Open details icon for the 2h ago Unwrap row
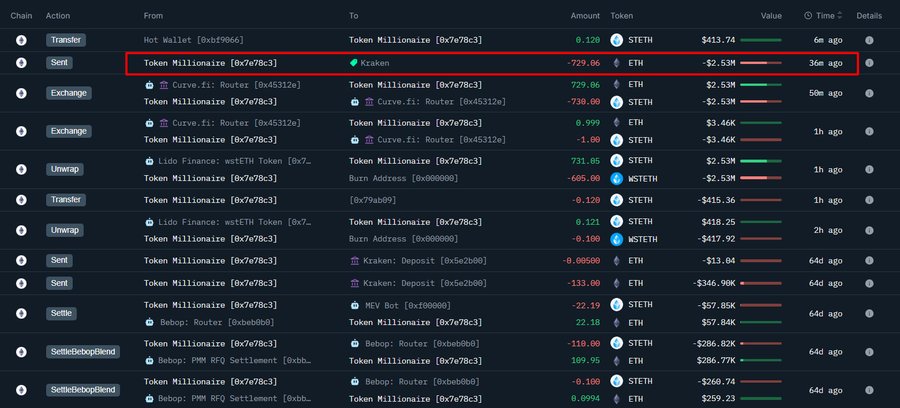Viewport: 900px width, 408px height. tap(869, 230)
